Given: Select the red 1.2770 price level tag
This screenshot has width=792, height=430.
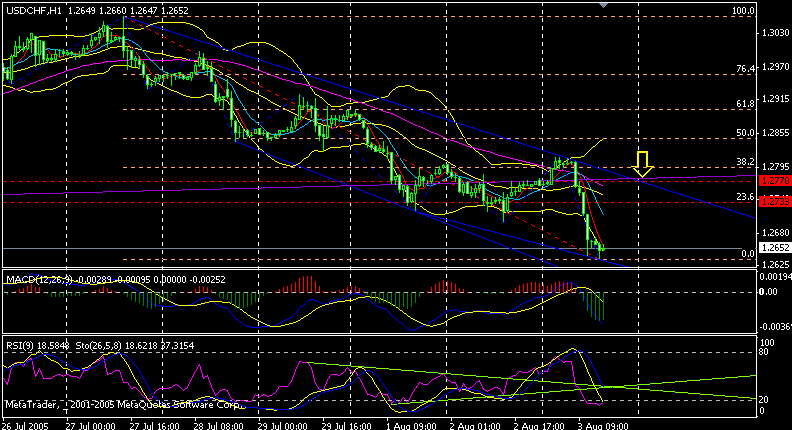Looking at the screenshot, I should 775,180.
